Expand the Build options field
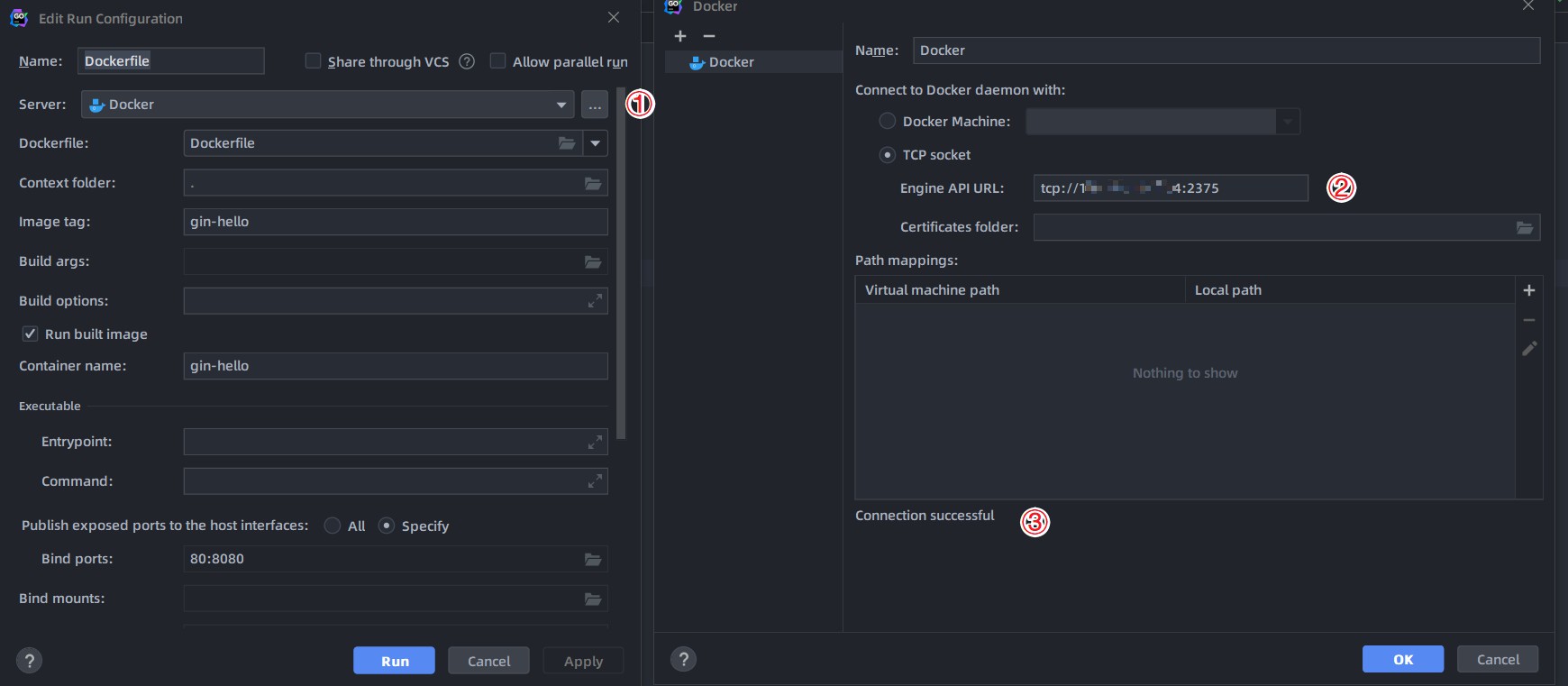The height and width of the screenshot is (686, 1568). pyautogui.click(x=595, y=301)
